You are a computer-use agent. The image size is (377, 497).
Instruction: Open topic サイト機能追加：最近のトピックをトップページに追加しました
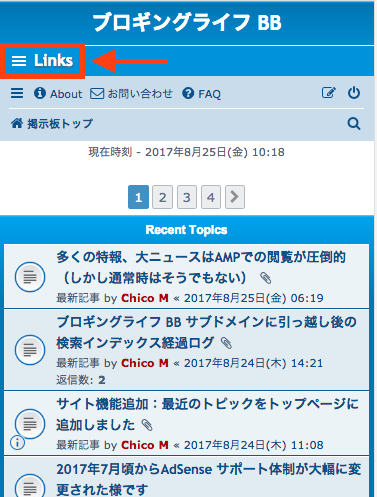point(207,414)
